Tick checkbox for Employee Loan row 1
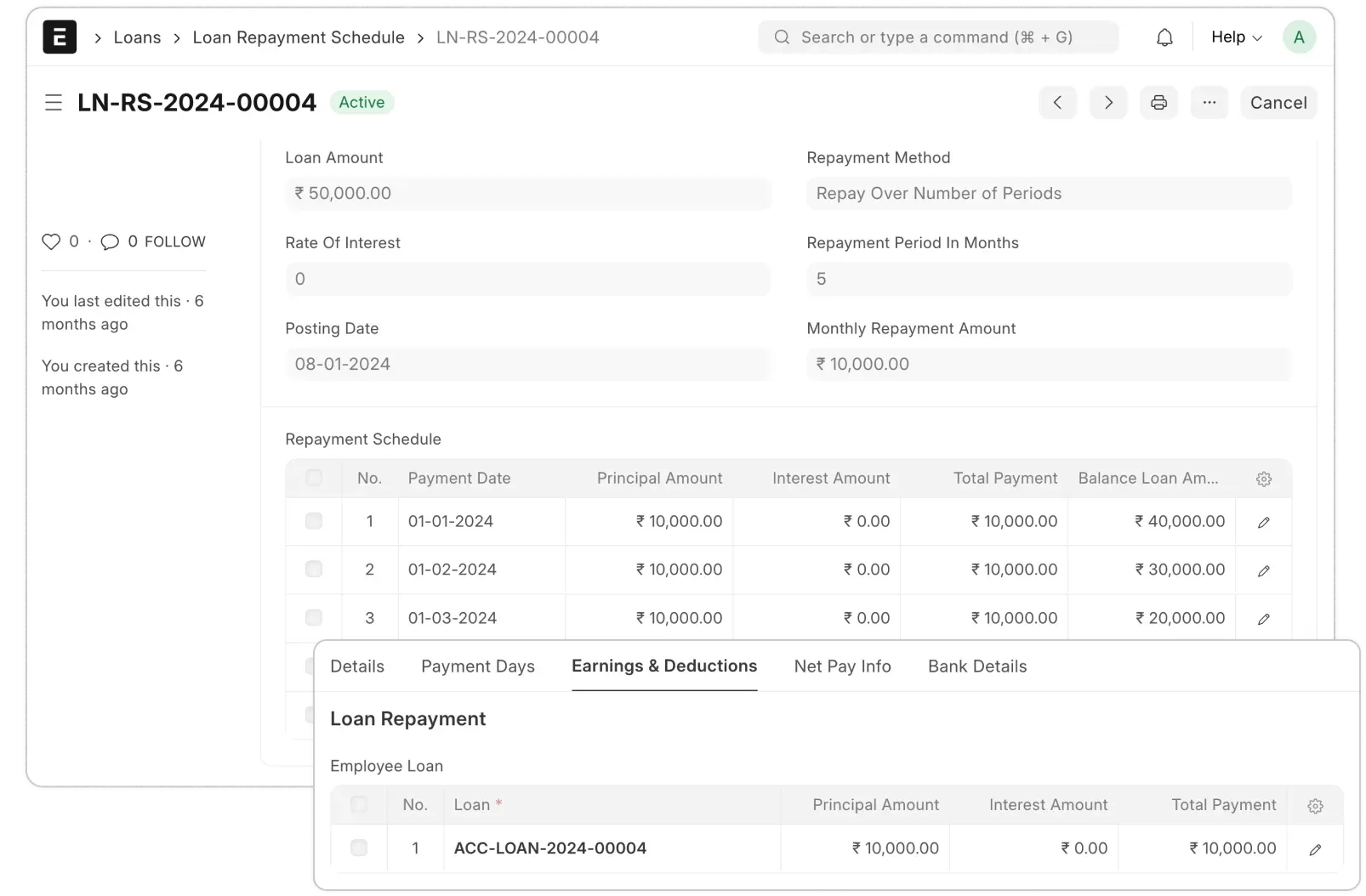1366x896 pixels. point(360,848)
